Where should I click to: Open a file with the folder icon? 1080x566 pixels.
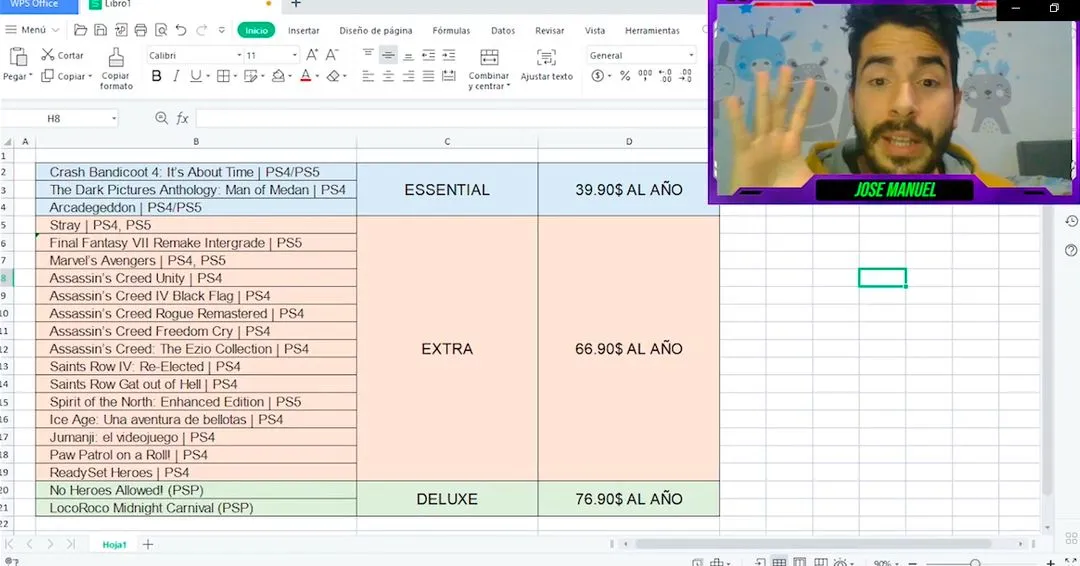(81, 30)
